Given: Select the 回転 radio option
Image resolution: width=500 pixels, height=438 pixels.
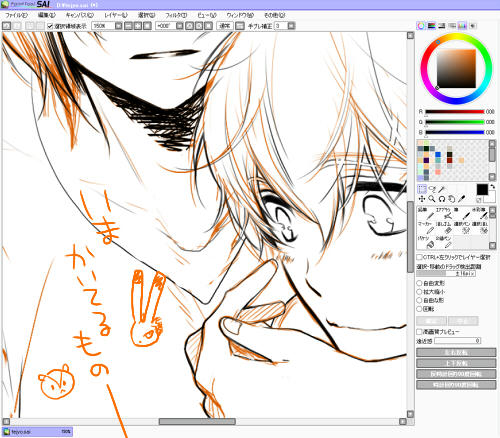Looking at the screenshot, I should tap(420, 309).
